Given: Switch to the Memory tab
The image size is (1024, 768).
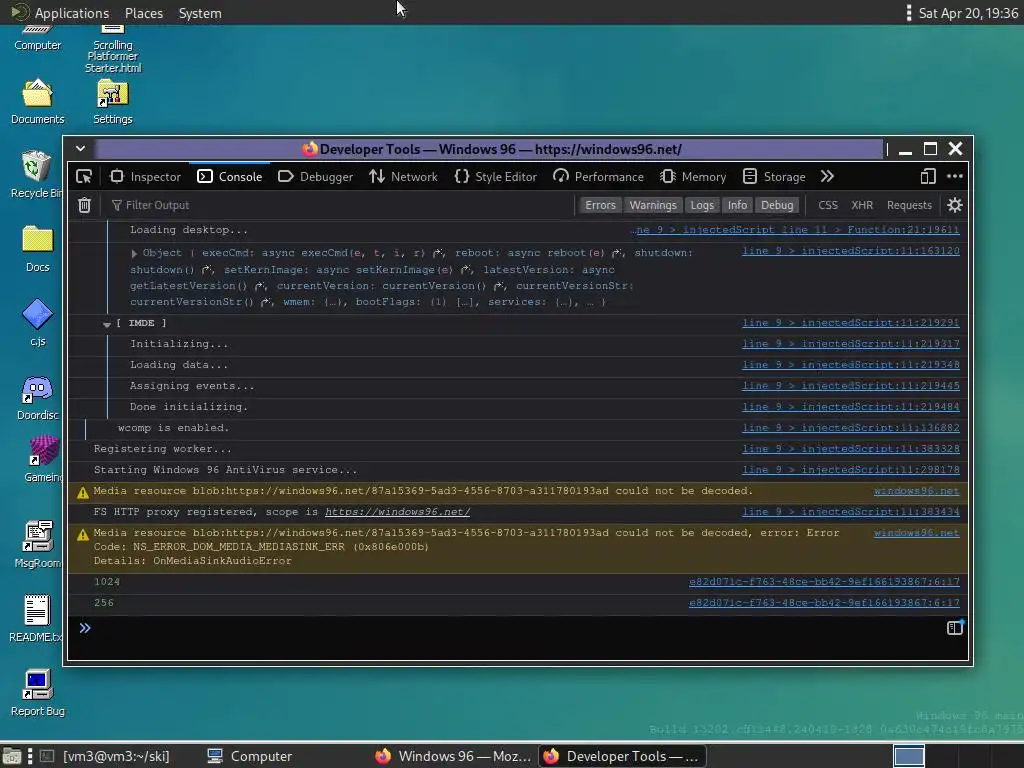Looking at the screenshot, I should (x=693, y=176).
